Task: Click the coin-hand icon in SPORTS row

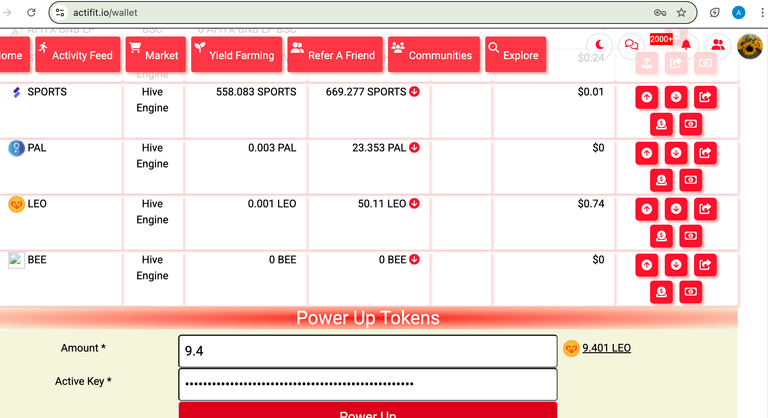Action: tap(661, 124)
